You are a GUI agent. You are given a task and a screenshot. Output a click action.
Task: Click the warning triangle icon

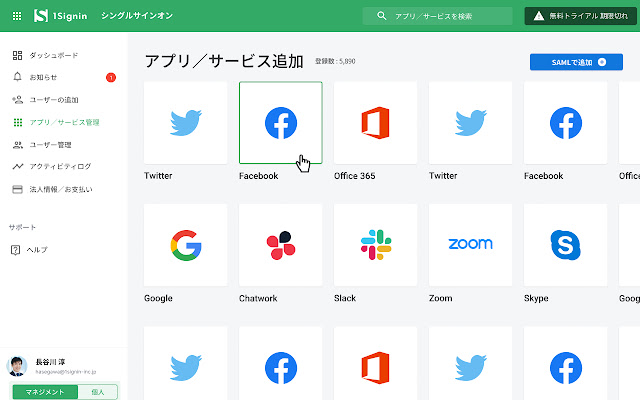(539, 16)
